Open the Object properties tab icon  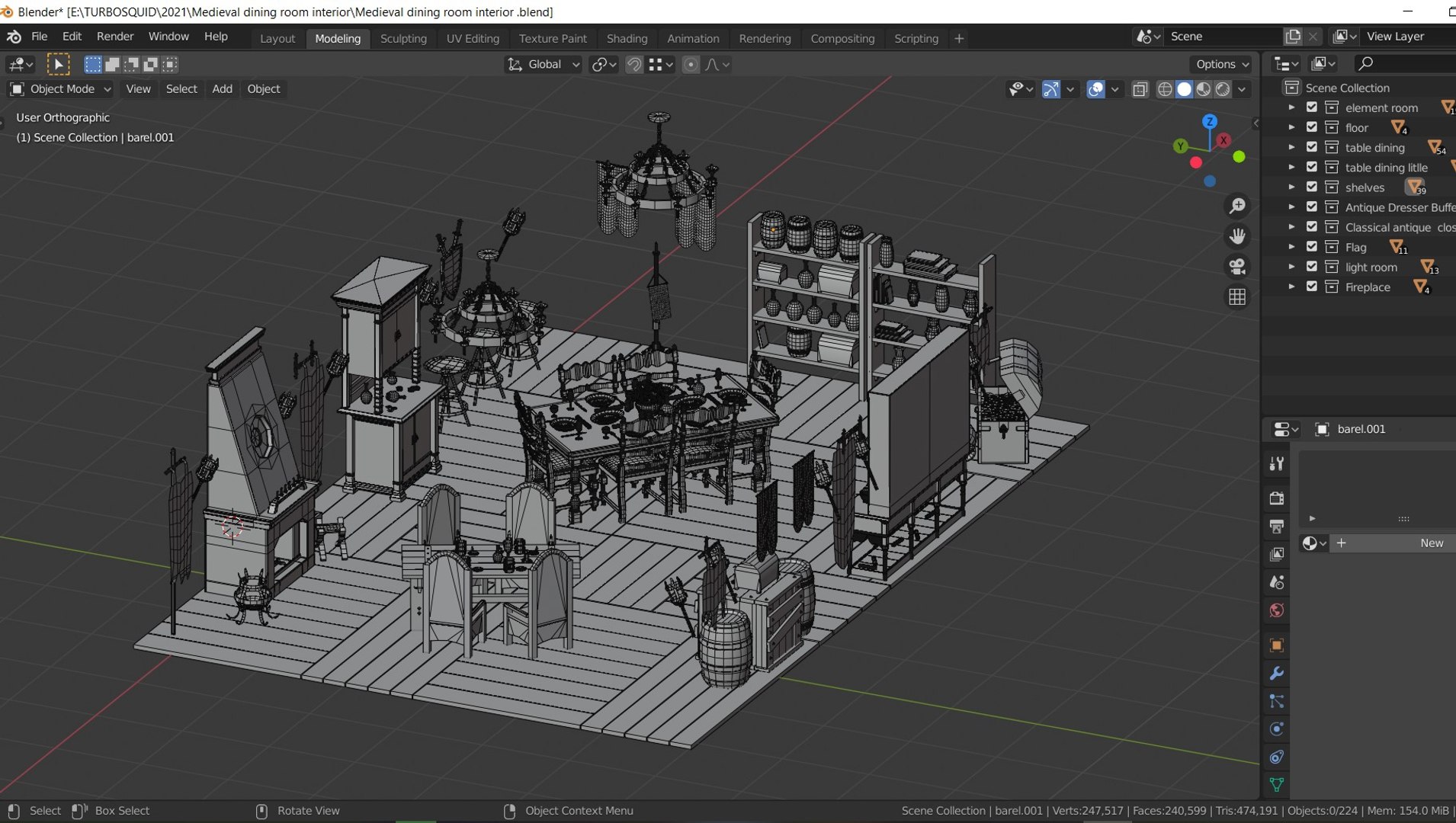pyautogui.click(x=1277, y=645)
